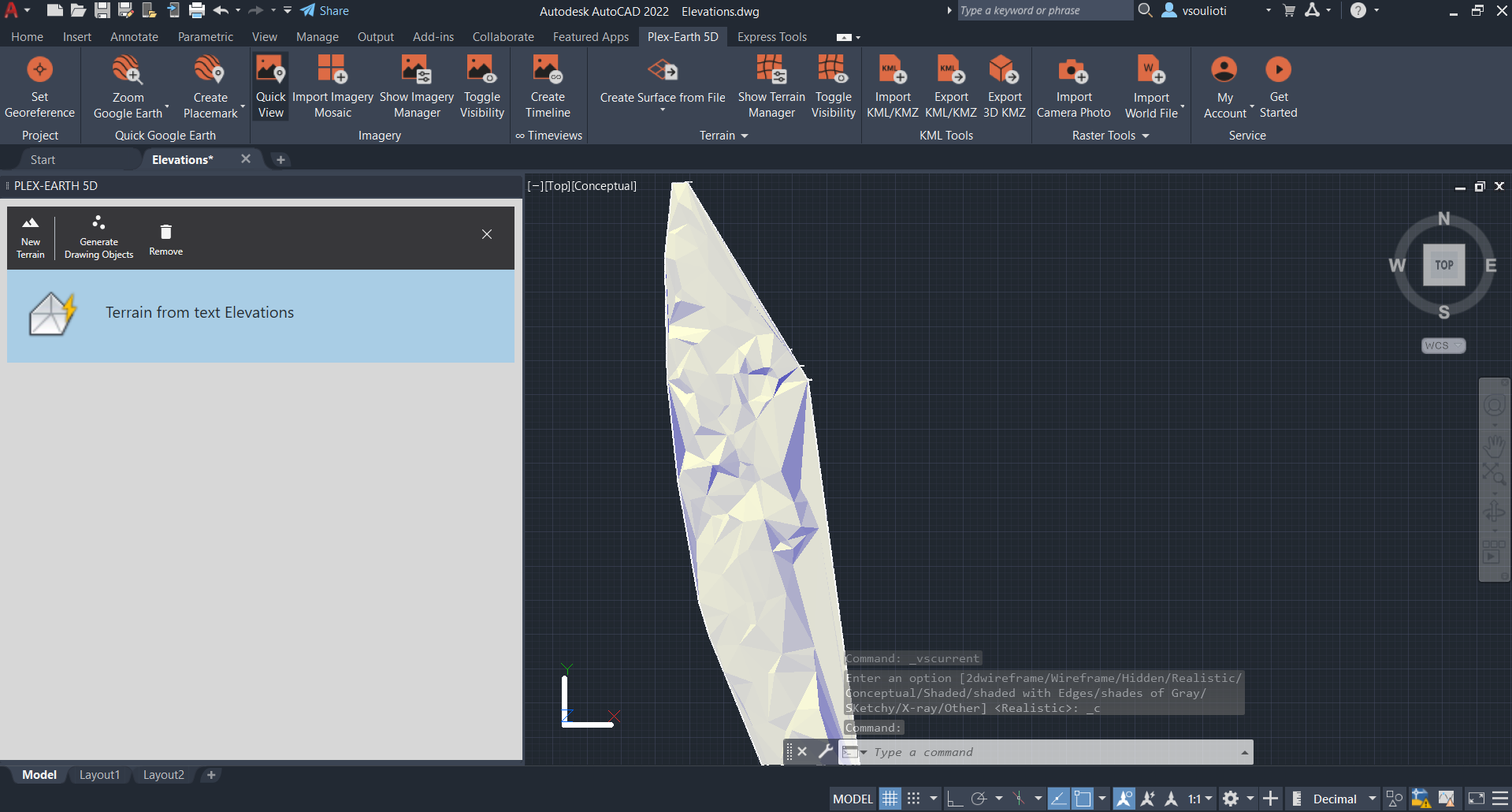Close the terrain toolbar with X
Viewport: 1512px width, 812px height.
487,234
